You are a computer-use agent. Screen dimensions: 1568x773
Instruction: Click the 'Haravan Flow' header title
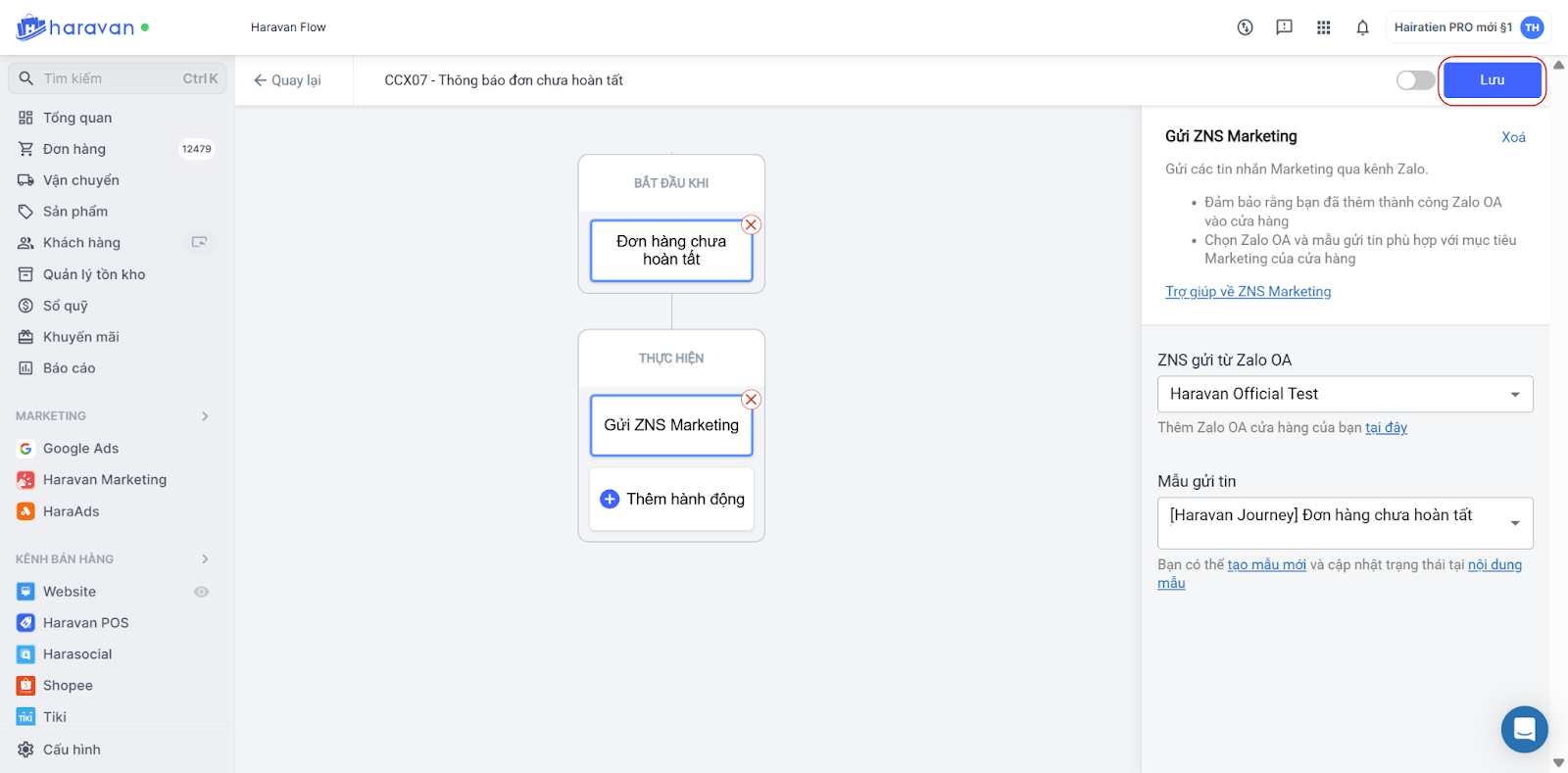[x=288, y=27]
